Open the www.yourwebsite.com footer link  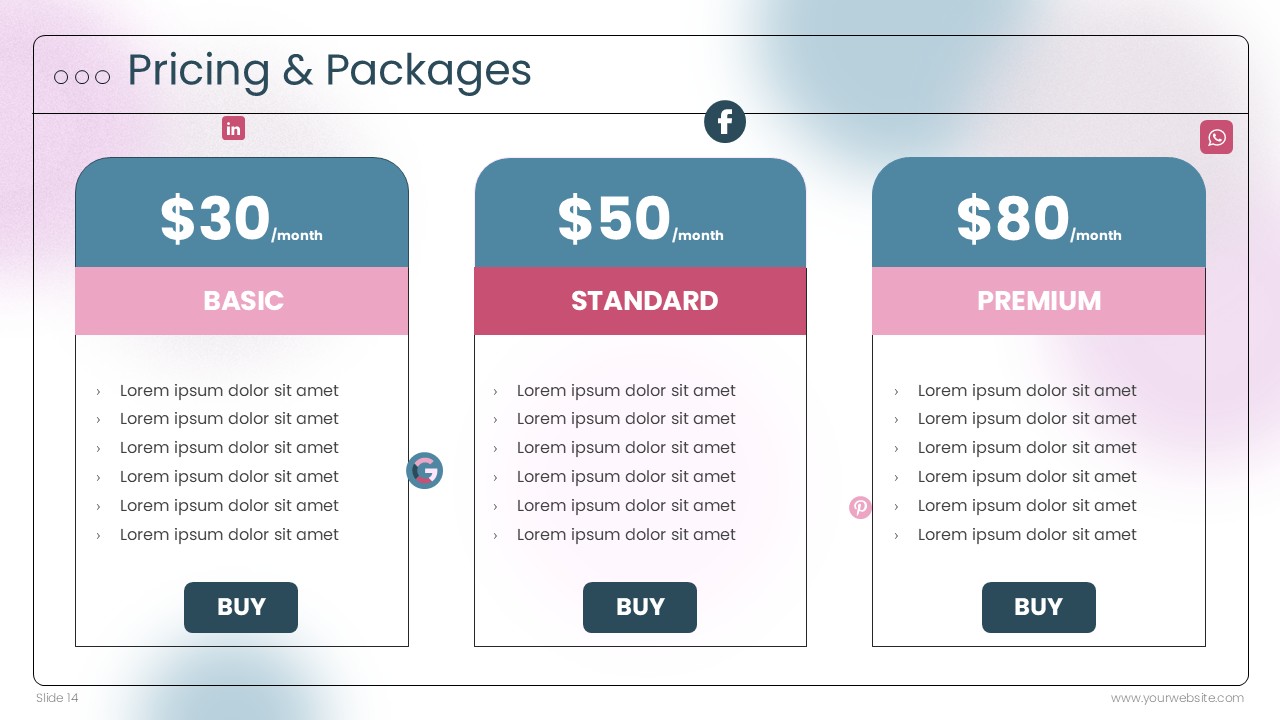click(x=1177, y=698)
